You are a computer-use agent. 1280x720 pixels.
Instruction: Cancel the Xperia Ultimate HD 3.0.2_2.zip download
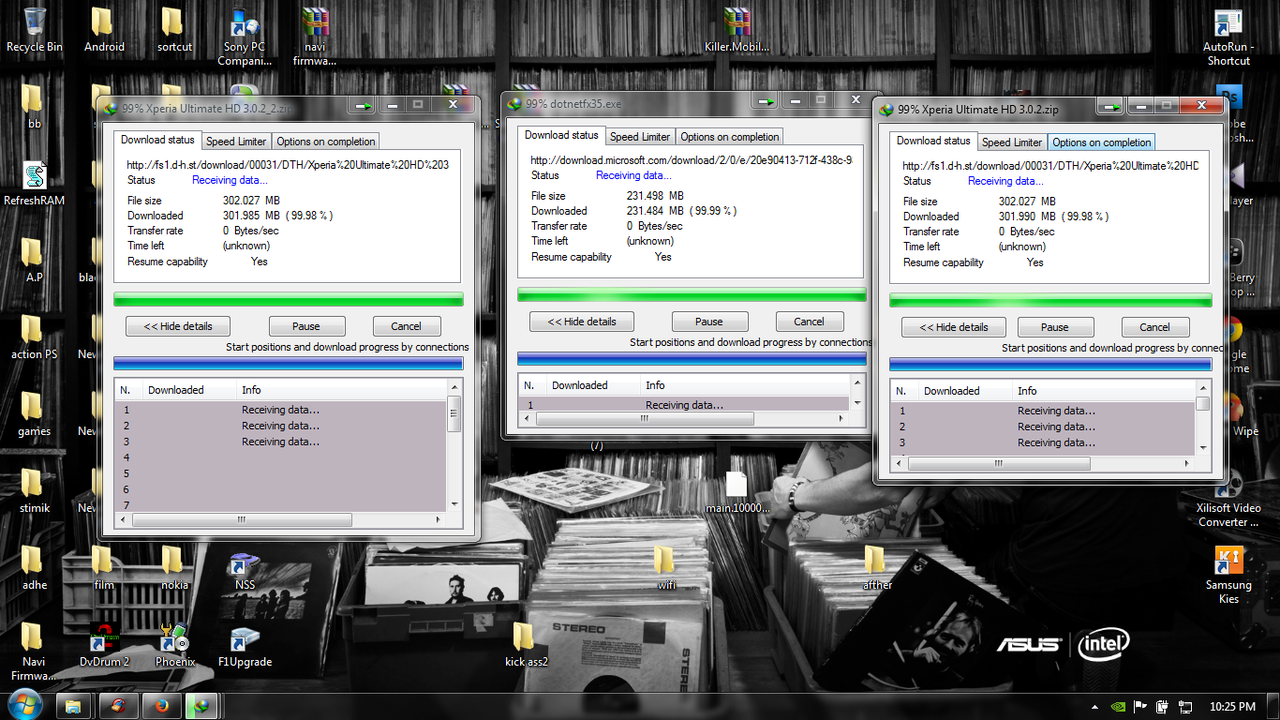click(x=406, y=326)
